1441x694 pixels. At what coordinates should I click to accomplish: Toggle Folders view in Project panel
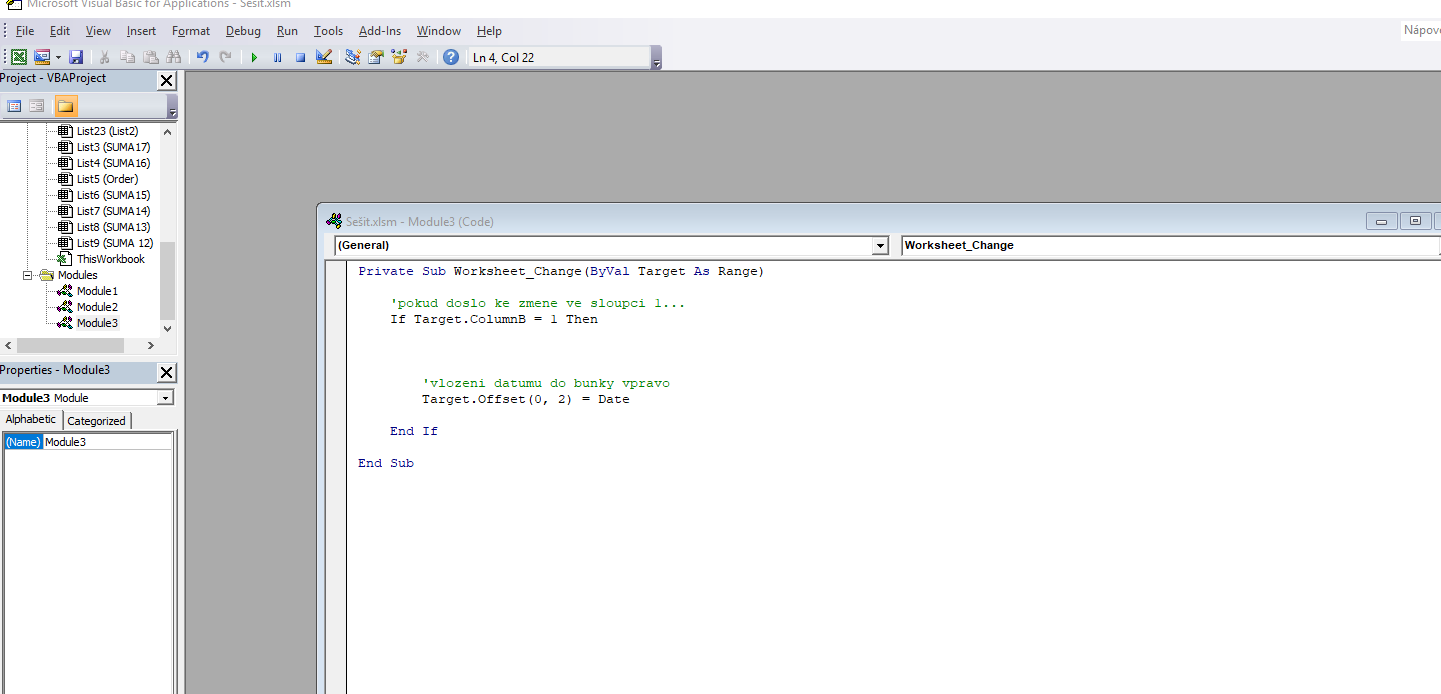point(65,106)
